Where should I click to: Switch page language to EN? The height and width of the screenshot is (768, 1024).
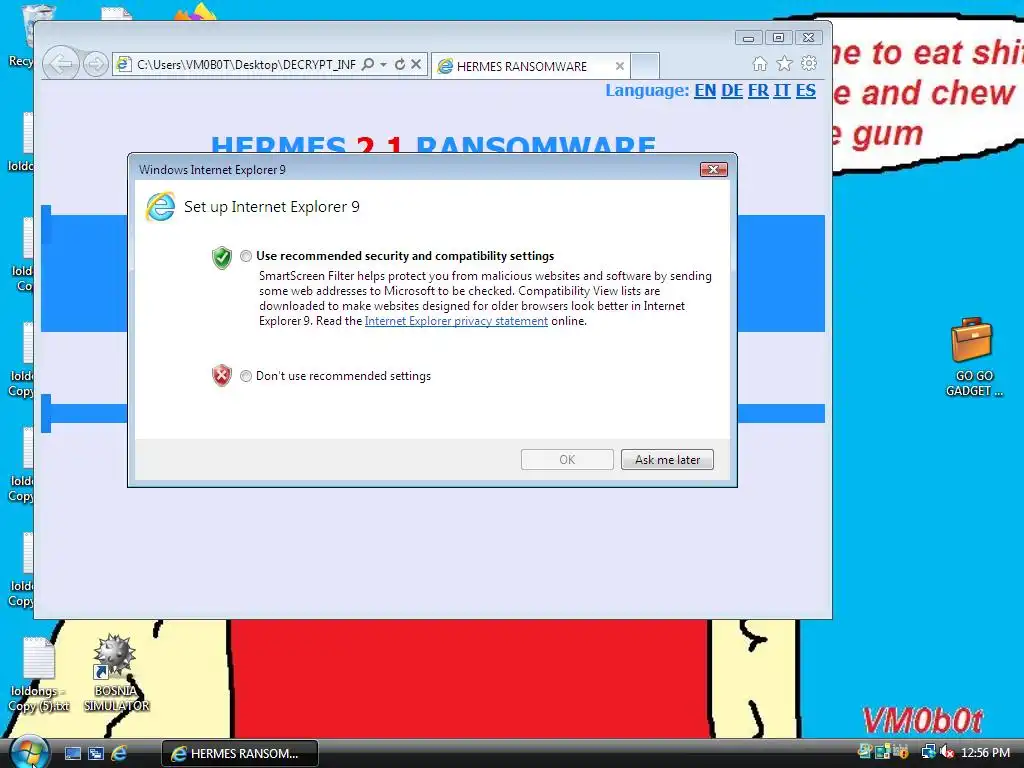(705, 90)
